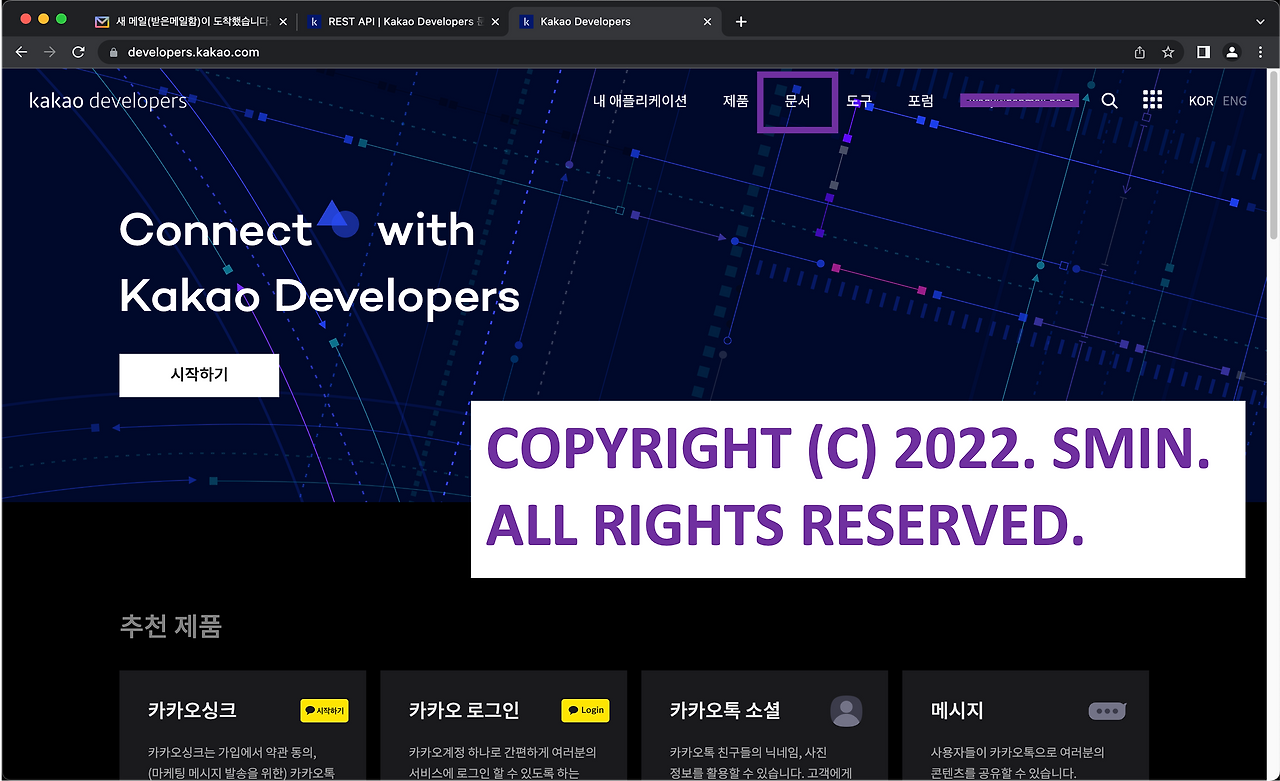Open search on the Kakao Developers navbar
The image size is (1280, 781).
[x=1109, y=100]
